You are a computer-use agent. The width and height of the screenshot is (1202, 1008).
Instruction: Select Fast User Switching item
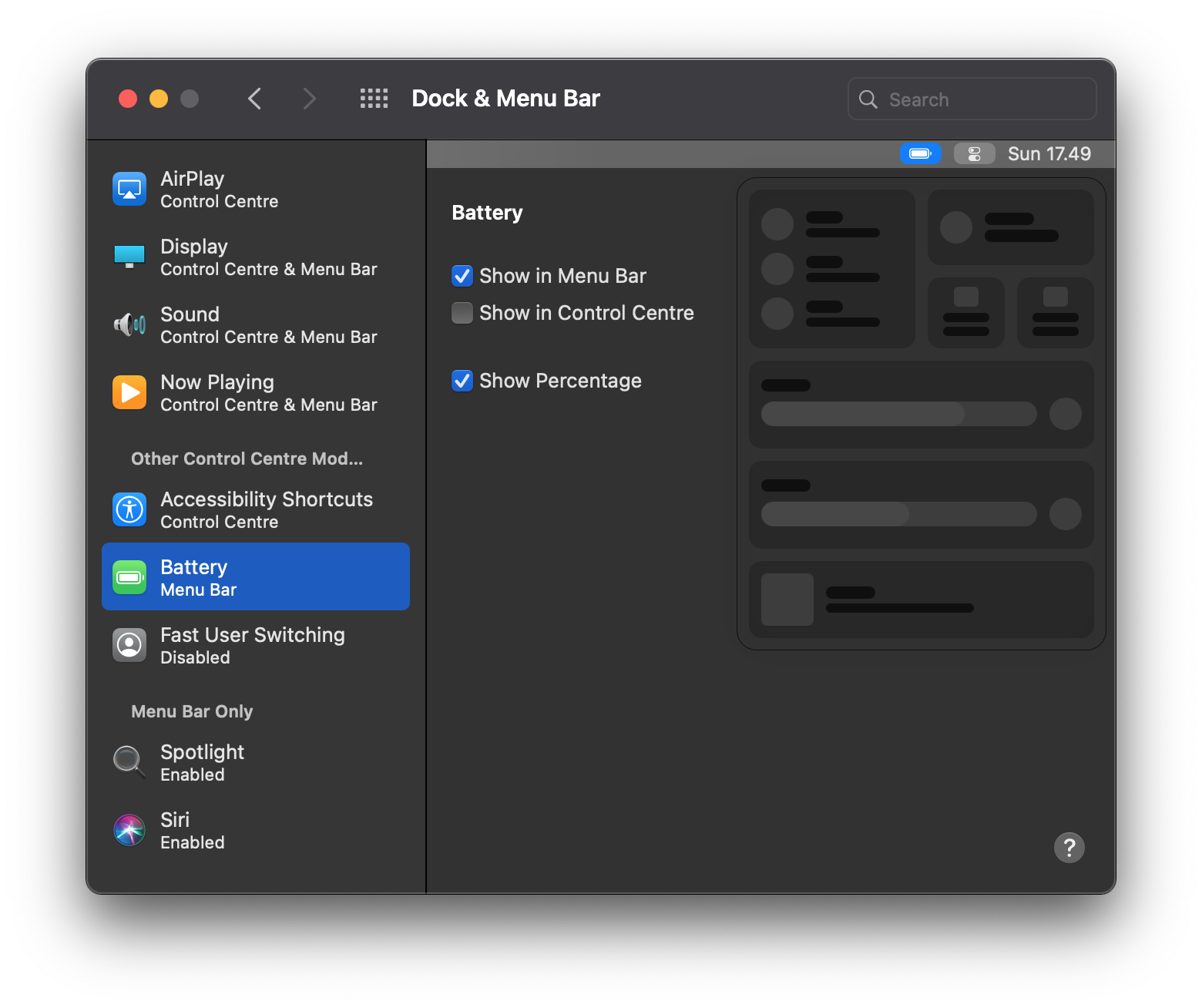click(256, 646)
